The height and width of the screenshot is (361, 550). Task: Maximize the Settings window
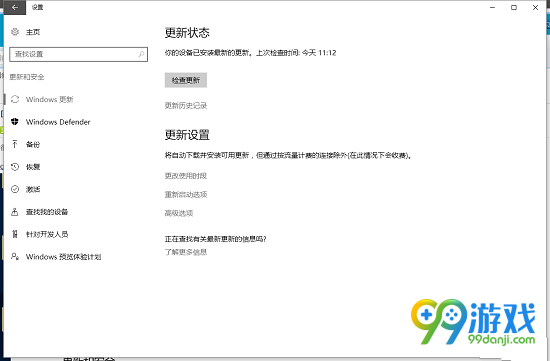[x=514, y=7]
